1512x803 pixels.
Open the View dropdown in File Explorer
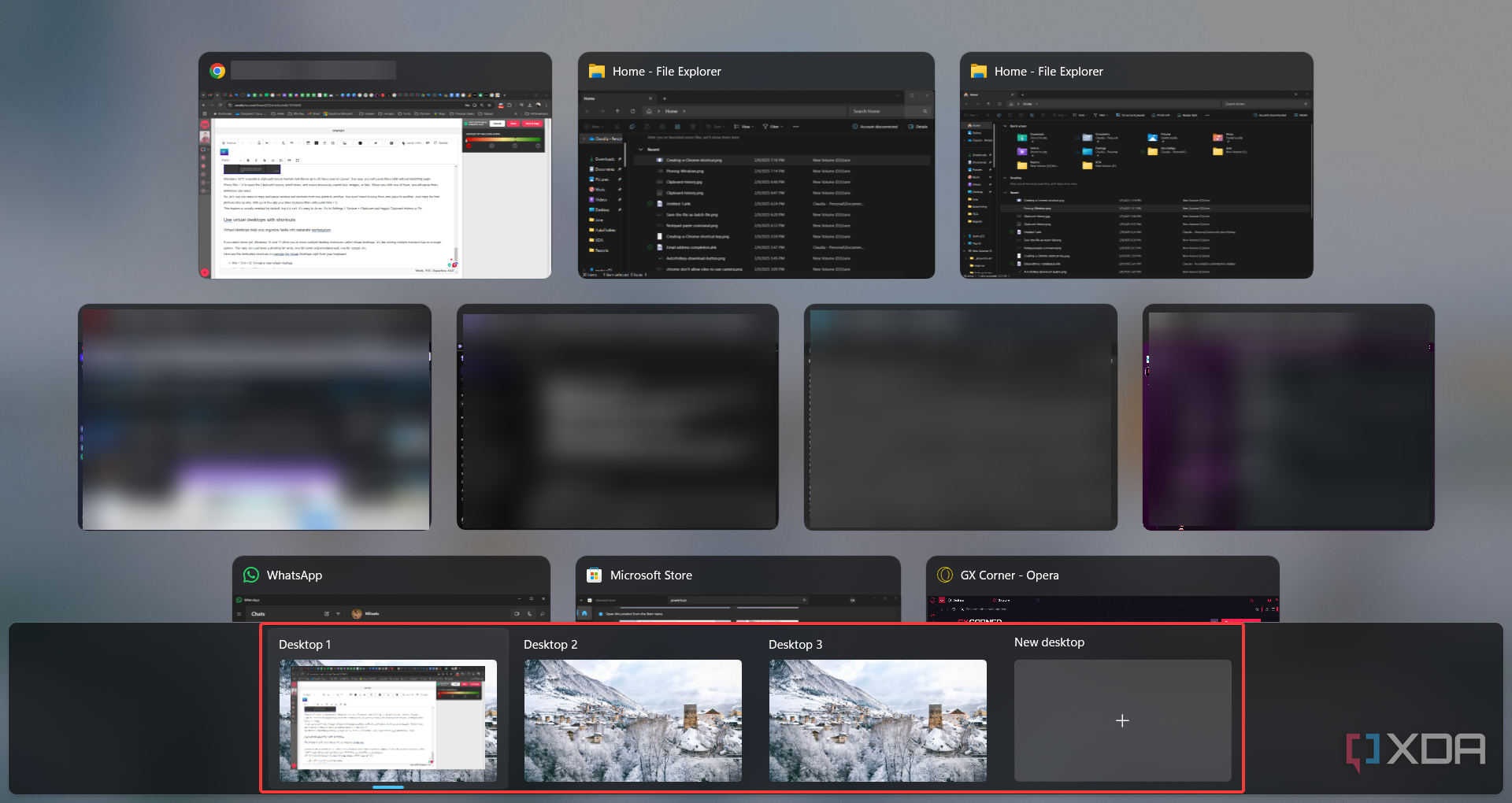coord(744,127)
